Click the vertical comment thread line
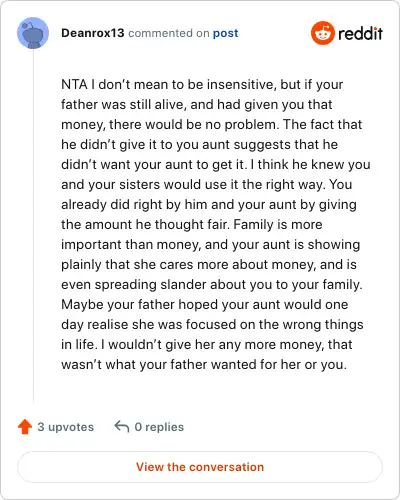 [33, 225]
